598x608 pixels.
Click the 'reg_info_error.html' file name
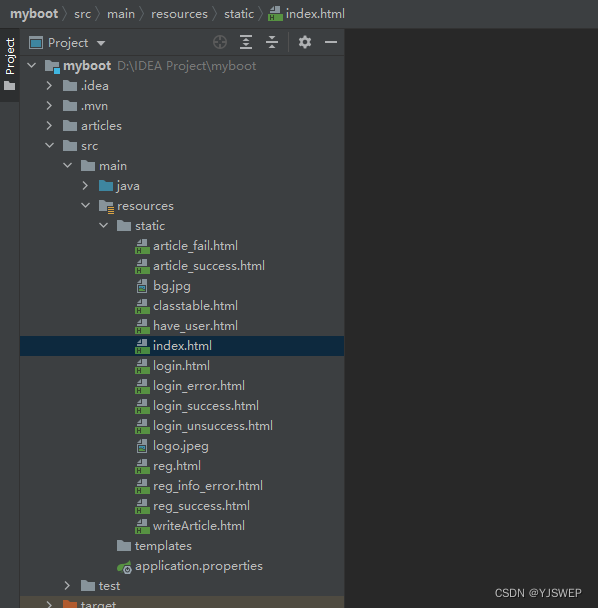pyautogui.click(x=207, y=486)
